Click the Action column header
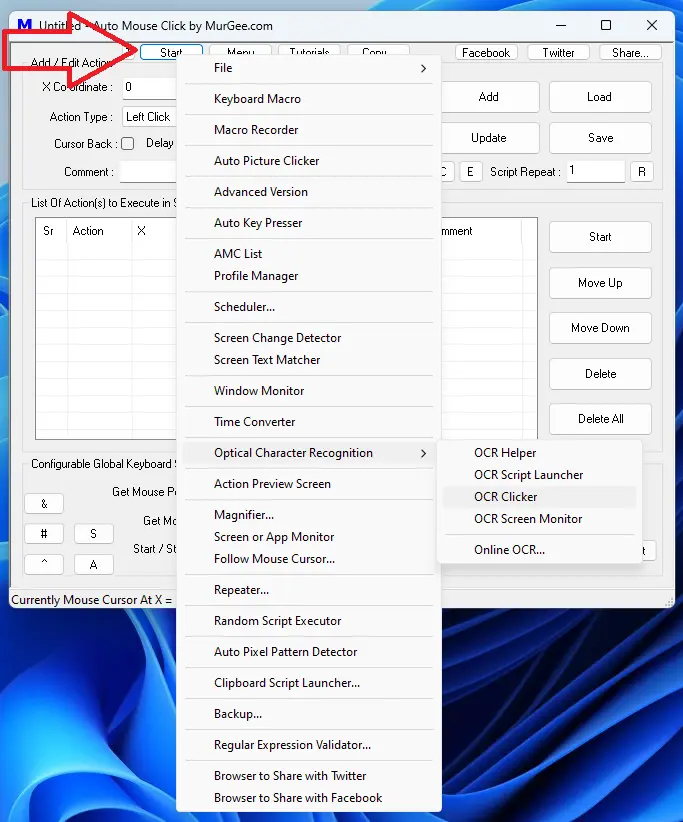 tap(99, 231)
